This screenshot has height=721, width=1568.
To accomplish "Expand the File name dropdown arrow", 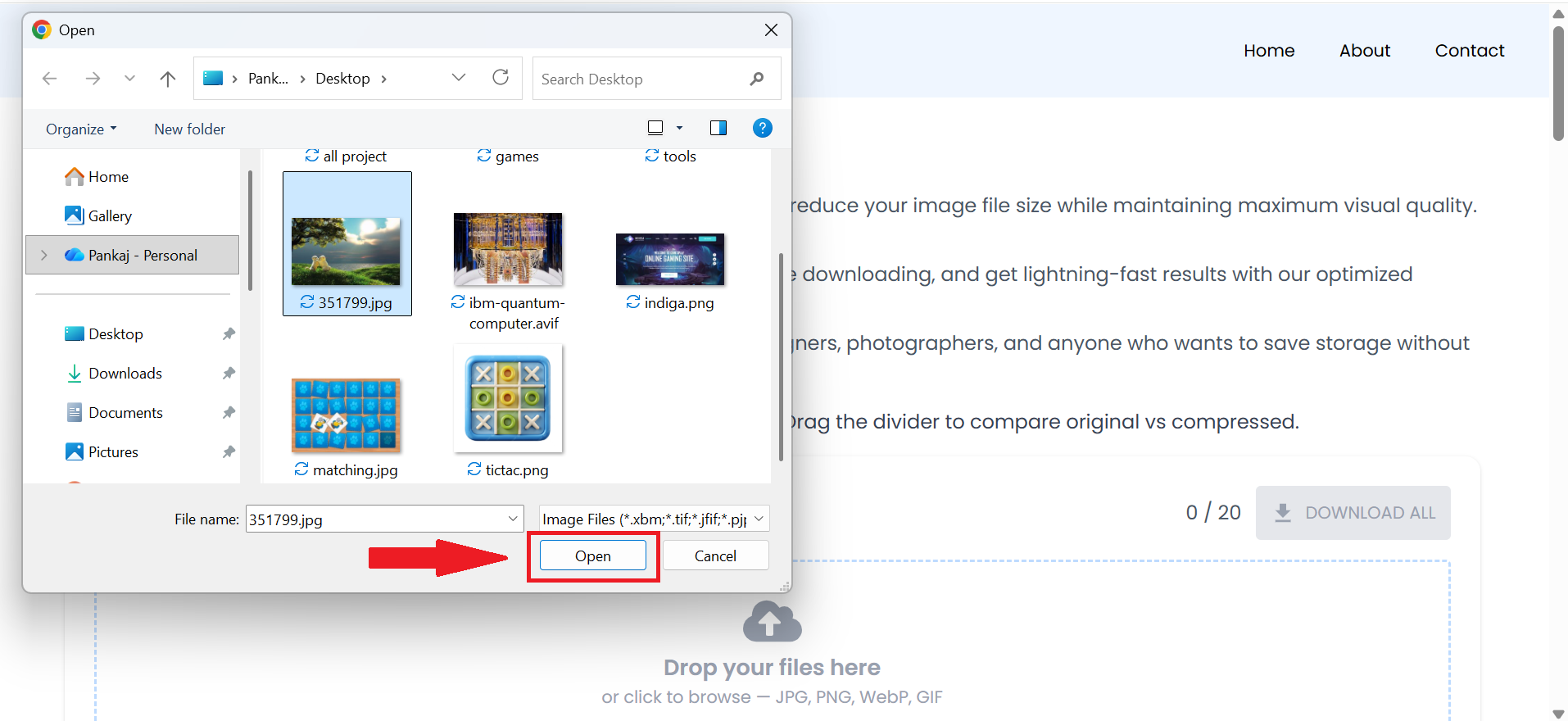I will (x=513, y=519).
